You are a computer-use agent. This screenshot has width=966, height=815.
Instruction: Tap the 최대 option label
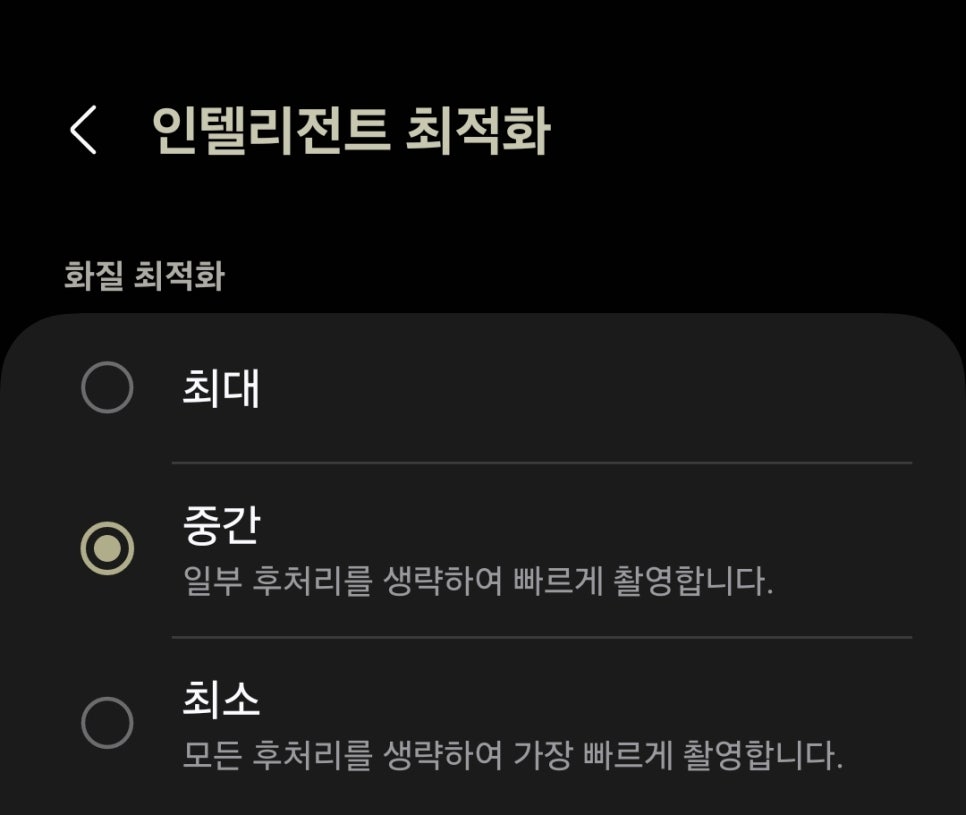pyautogui.click(x=221, y=388)
